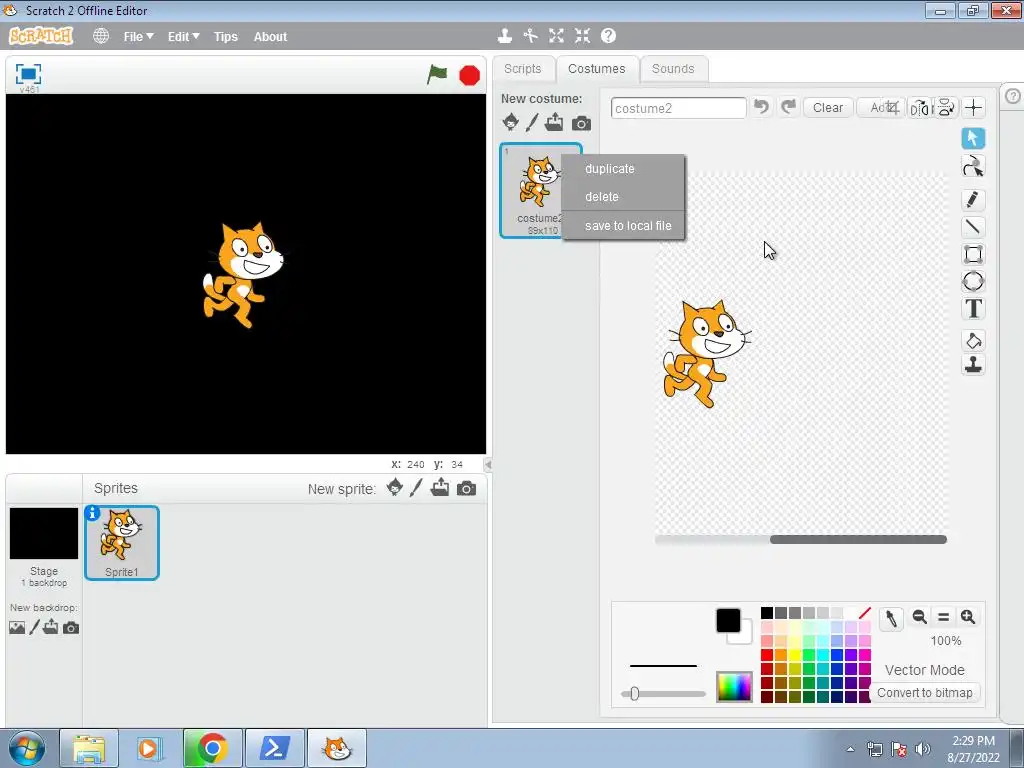Set costume center crosshair

(x=974, y=108)
